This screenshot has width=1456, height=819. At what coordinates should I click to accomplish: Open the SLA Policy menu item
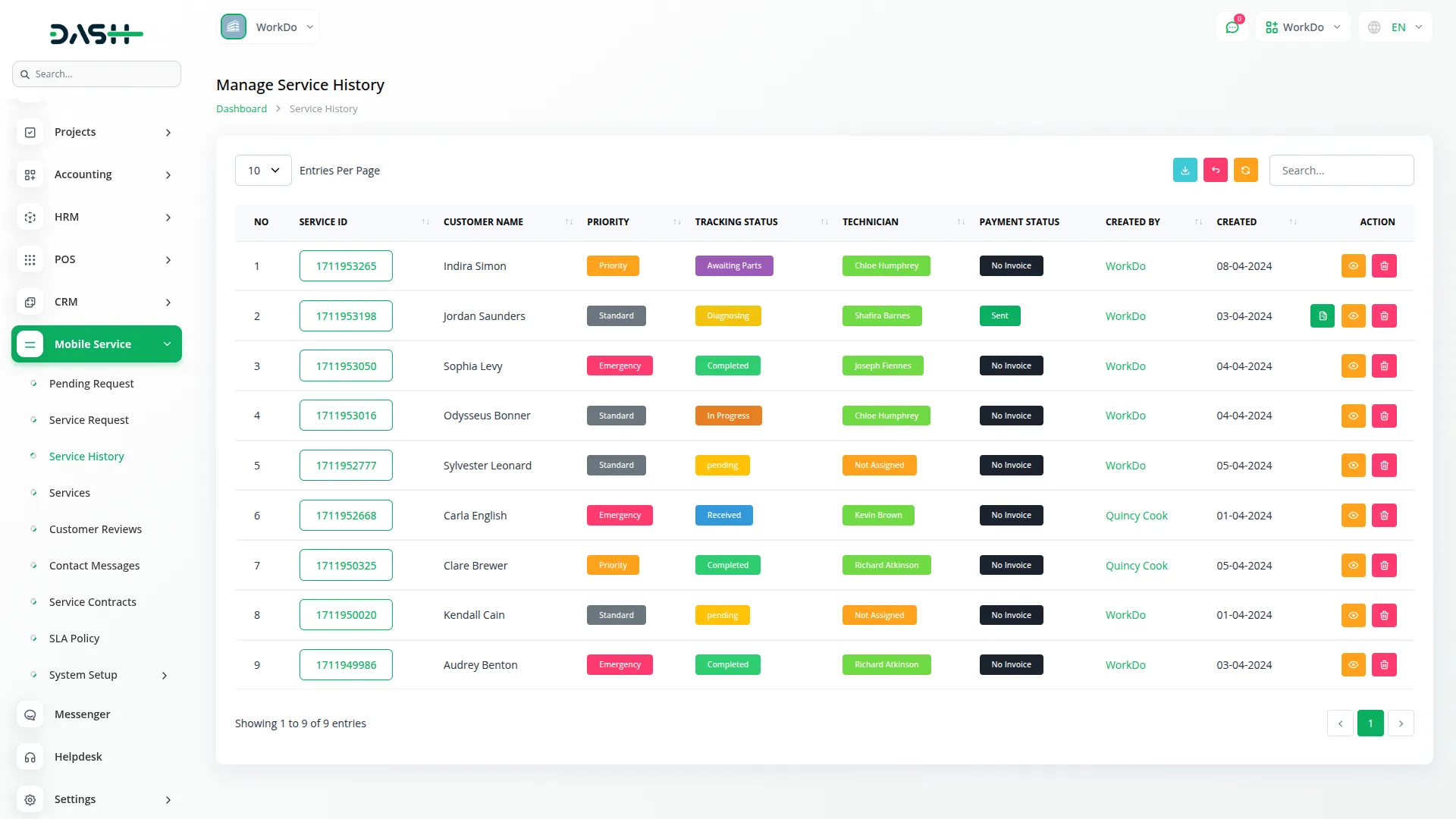[x=74, y=638]
